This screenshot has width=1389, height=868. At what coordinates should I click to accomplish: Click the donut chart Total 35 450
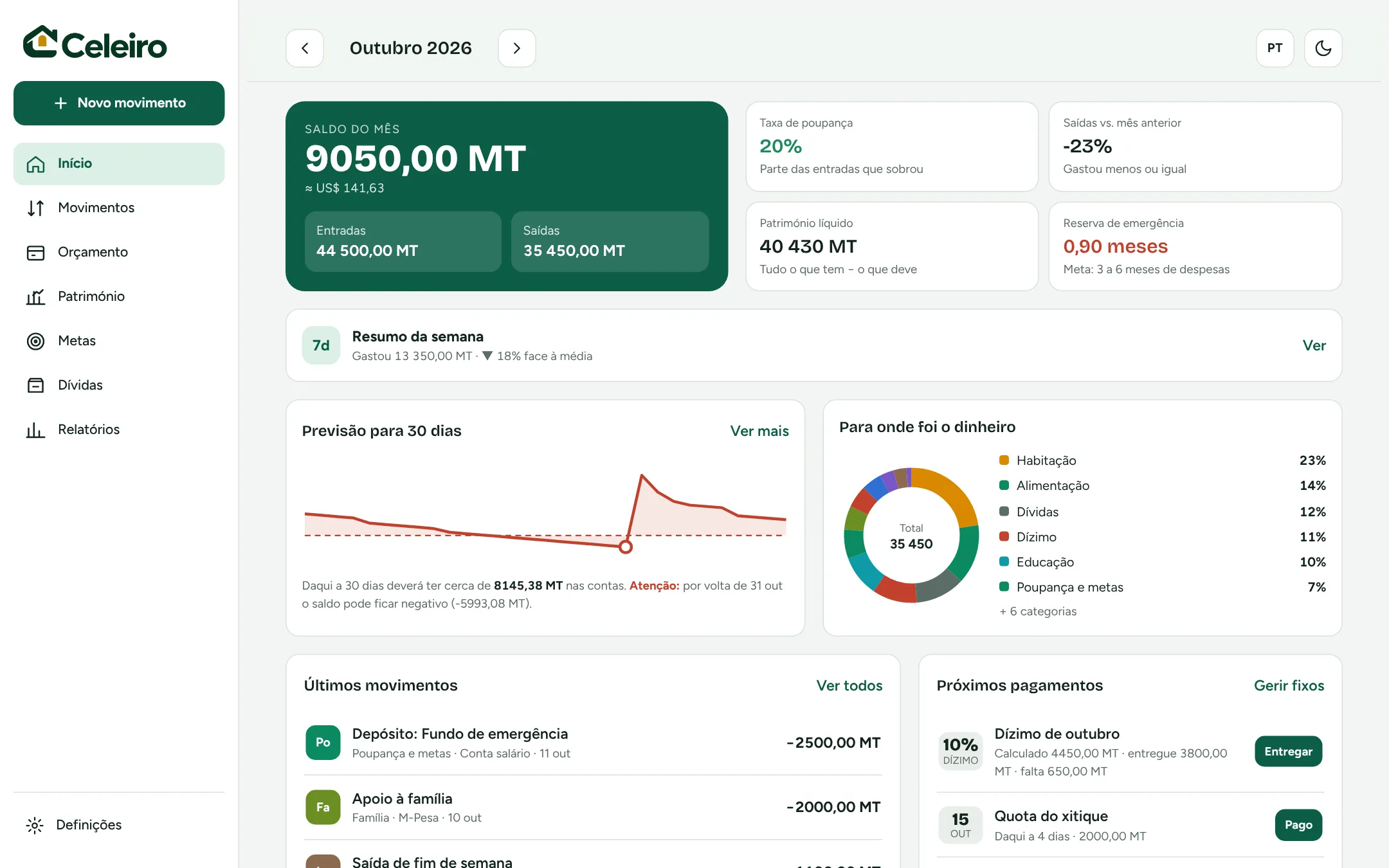911,536
